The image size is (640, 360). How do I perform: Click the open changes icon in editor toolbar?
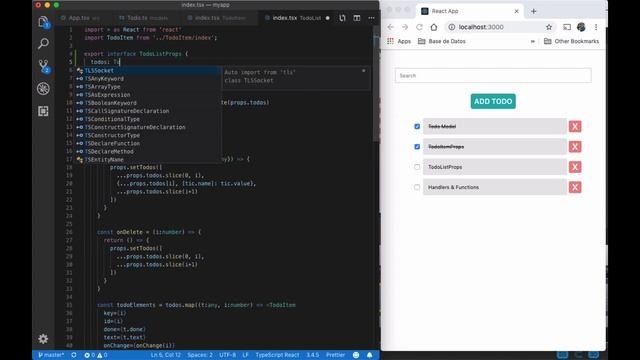point(342,18)
